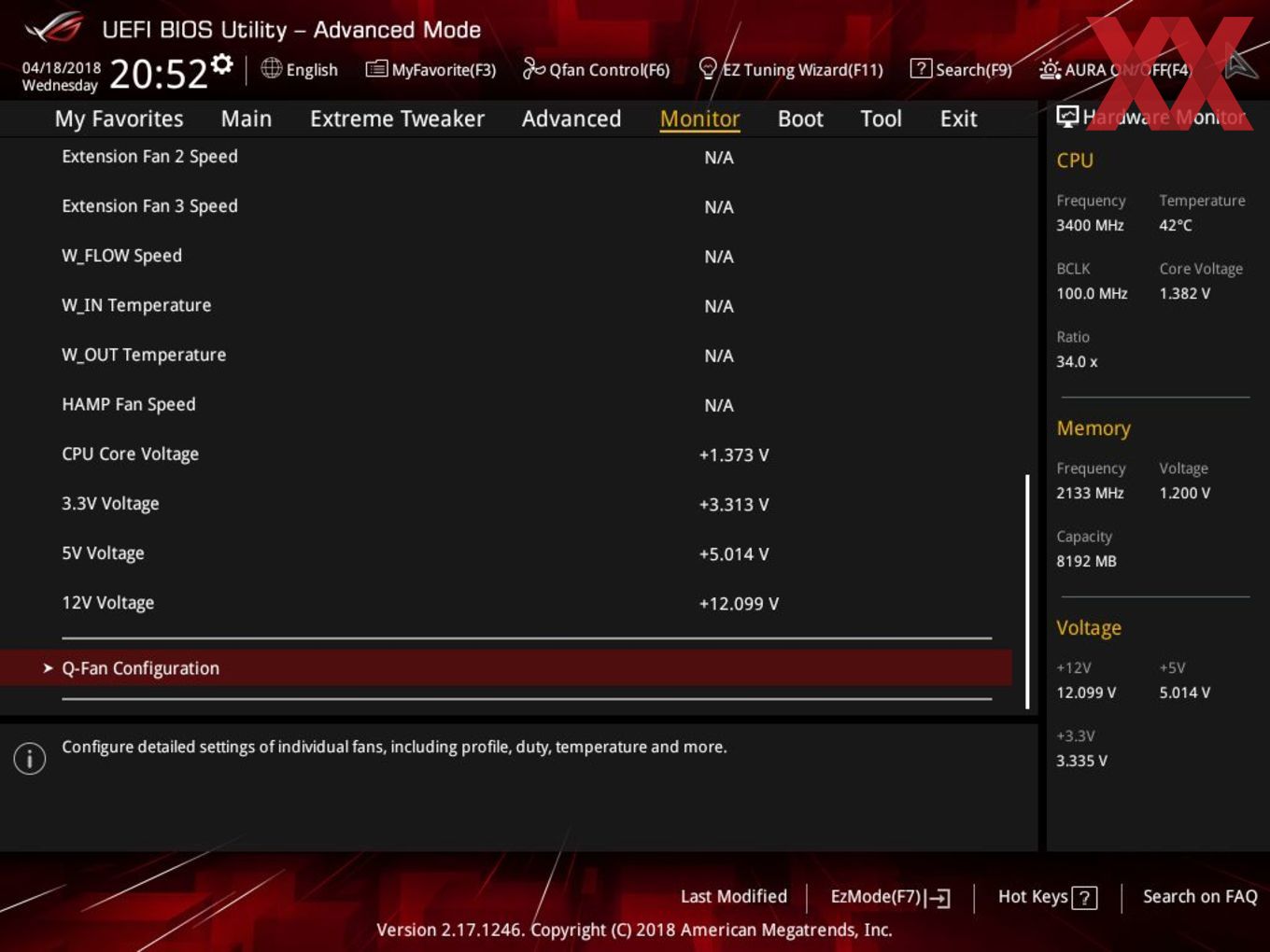This screenshot has width=1270, height=952.
Task: Select 5V Voltage row
Action: pyautogui.click(x=506, y=553)
